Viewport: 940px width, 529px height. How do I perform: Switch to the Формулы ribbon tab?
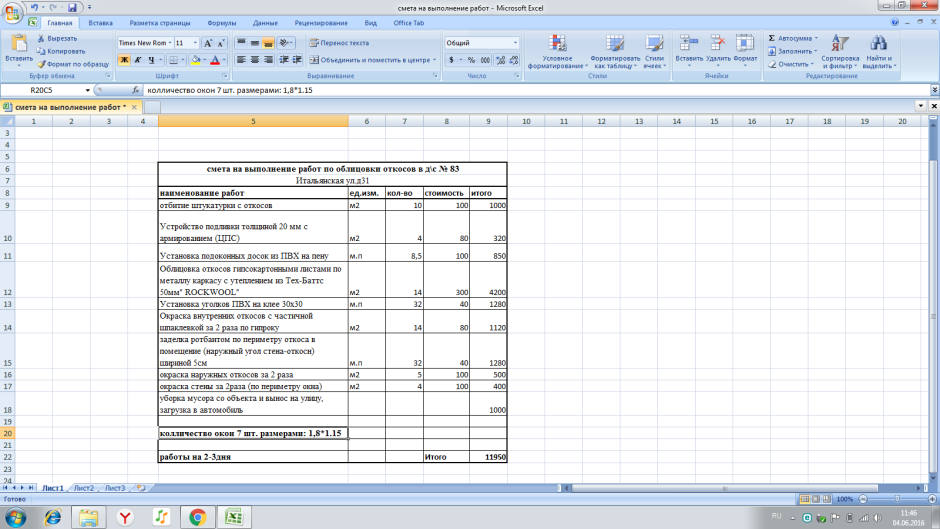[x=222, y=23]
